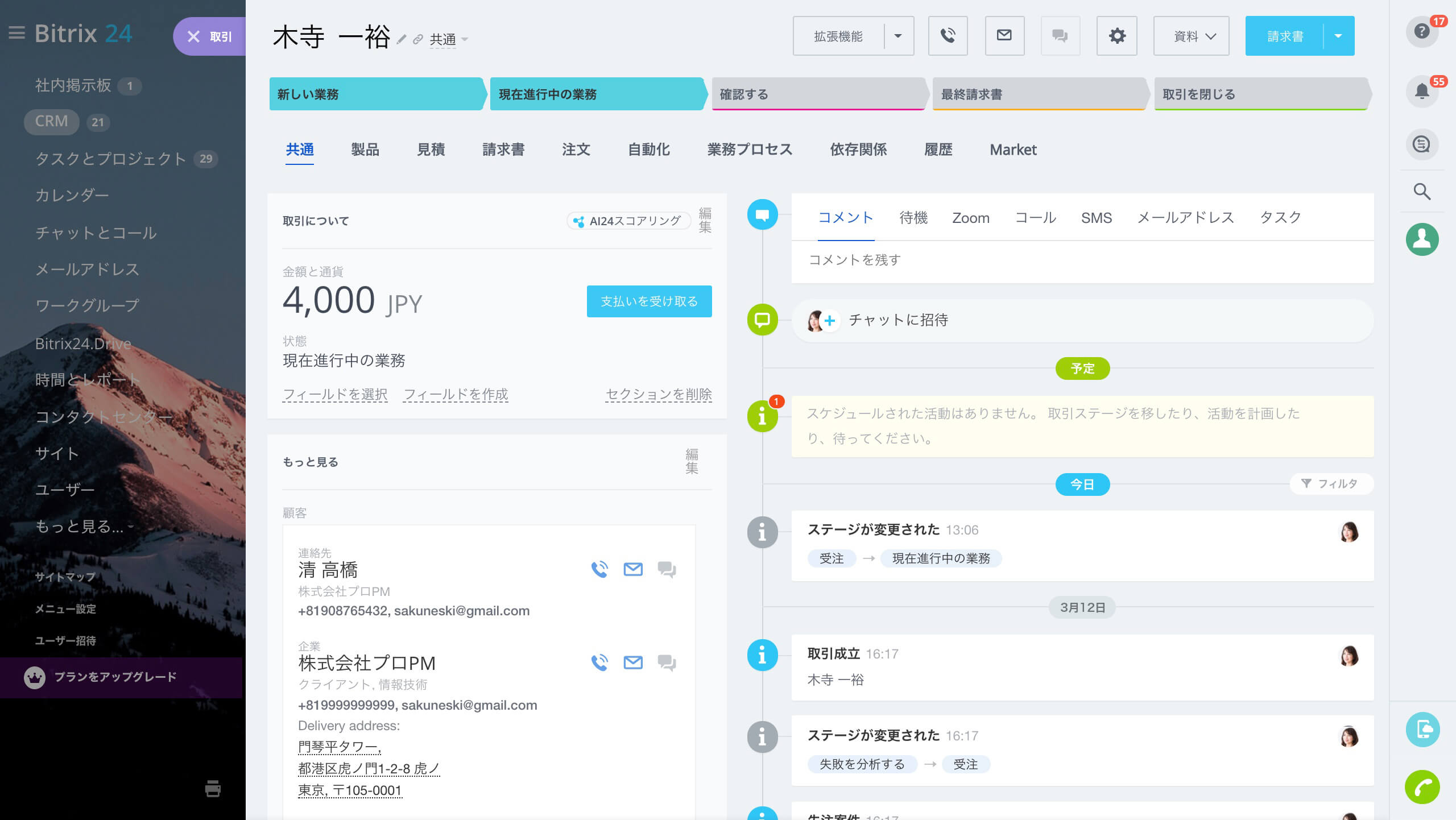1456x820 pixels.
Task: Click the notifications bell icon
Action: [x=1422, y=91]
